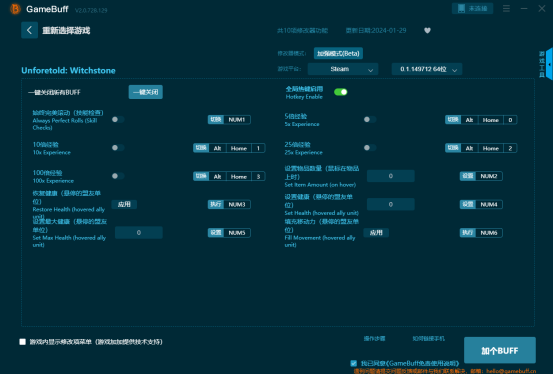Viewport: 553px width, 374px height.
Task: Expand the side game tools panel arrow
Action: [x=549, y=64]
